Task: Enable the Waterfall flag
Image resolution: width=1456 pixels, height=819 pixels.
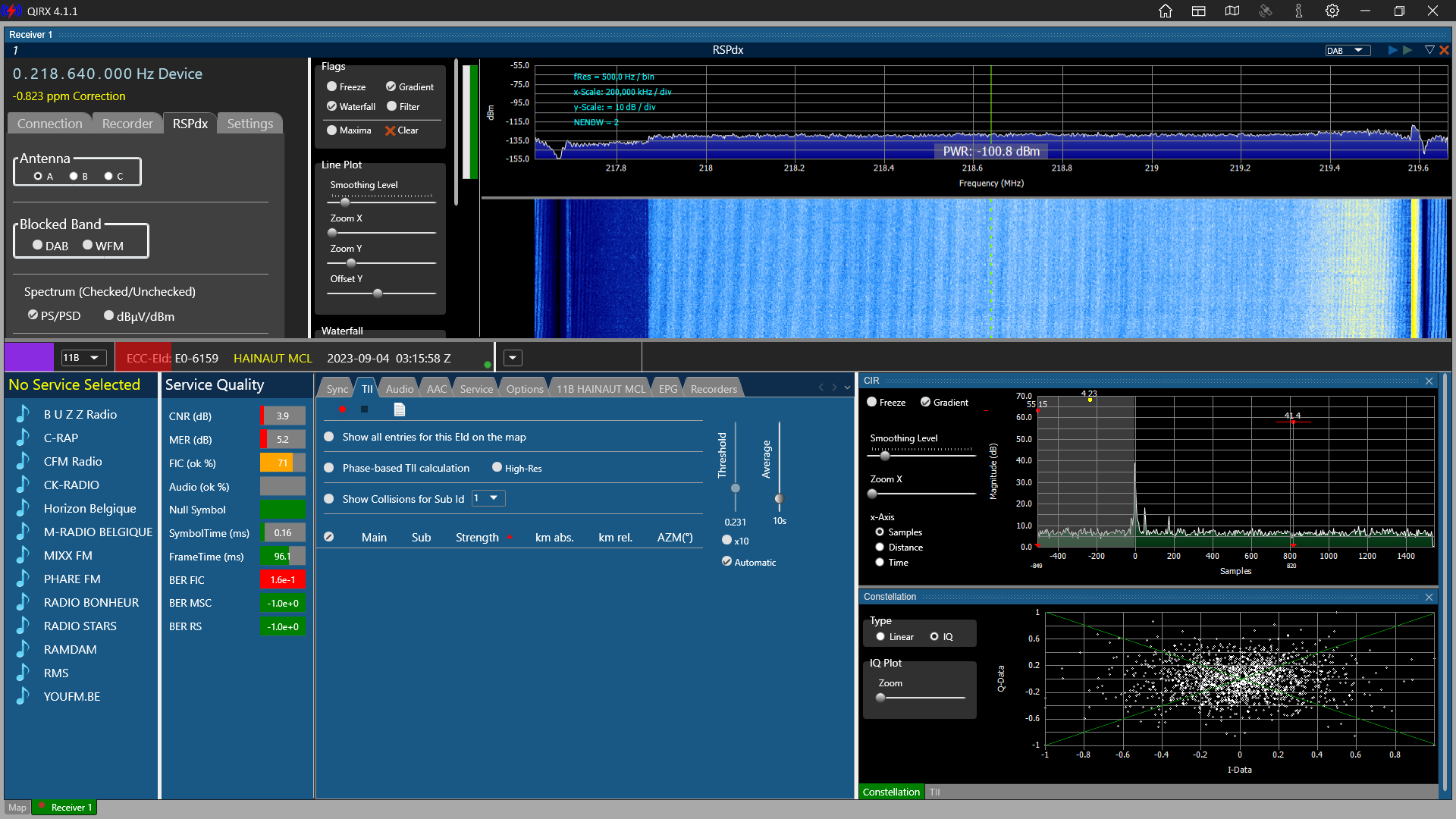Action: click(332, 106)
